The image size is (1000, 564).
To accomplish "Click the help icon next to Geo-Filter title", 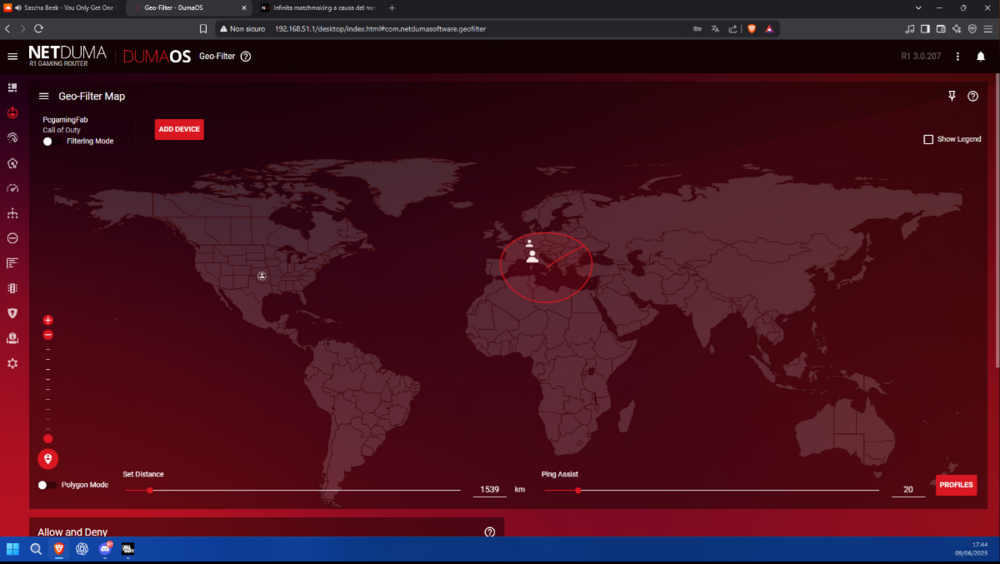I will click(x=246, y=56).
